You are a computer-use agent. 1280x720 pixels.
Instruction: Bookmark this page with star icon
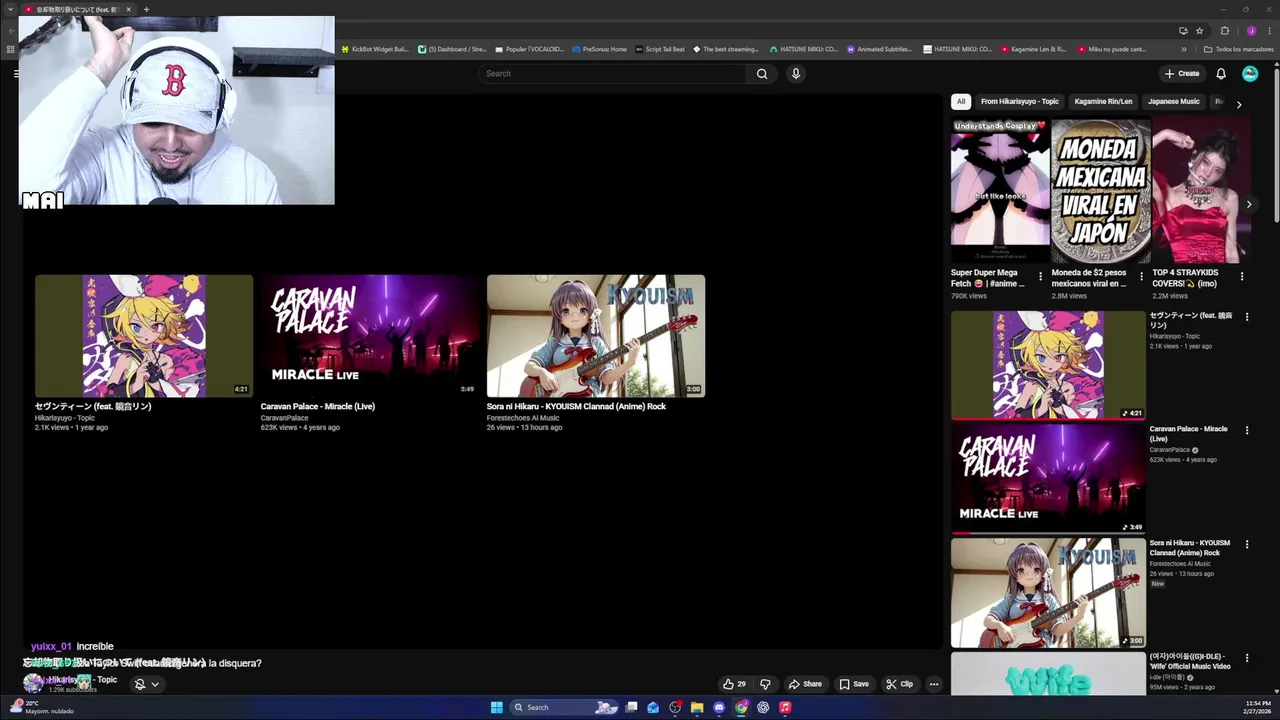(x=1200, y=30)
